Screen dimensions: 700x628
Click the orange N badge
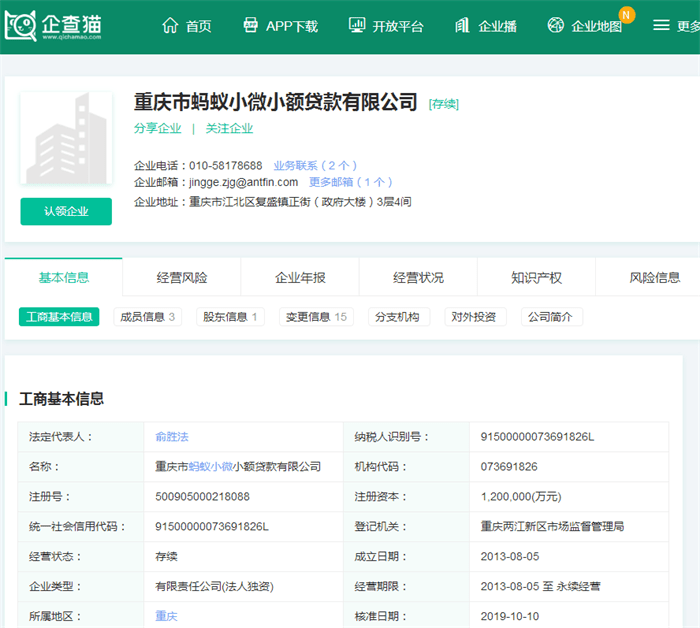626,15
